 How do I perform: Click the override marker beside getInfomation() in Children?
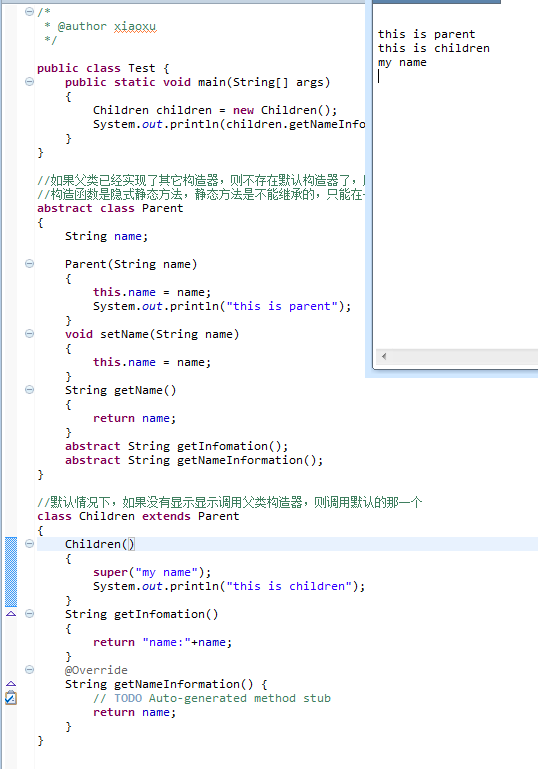(11, 614)
